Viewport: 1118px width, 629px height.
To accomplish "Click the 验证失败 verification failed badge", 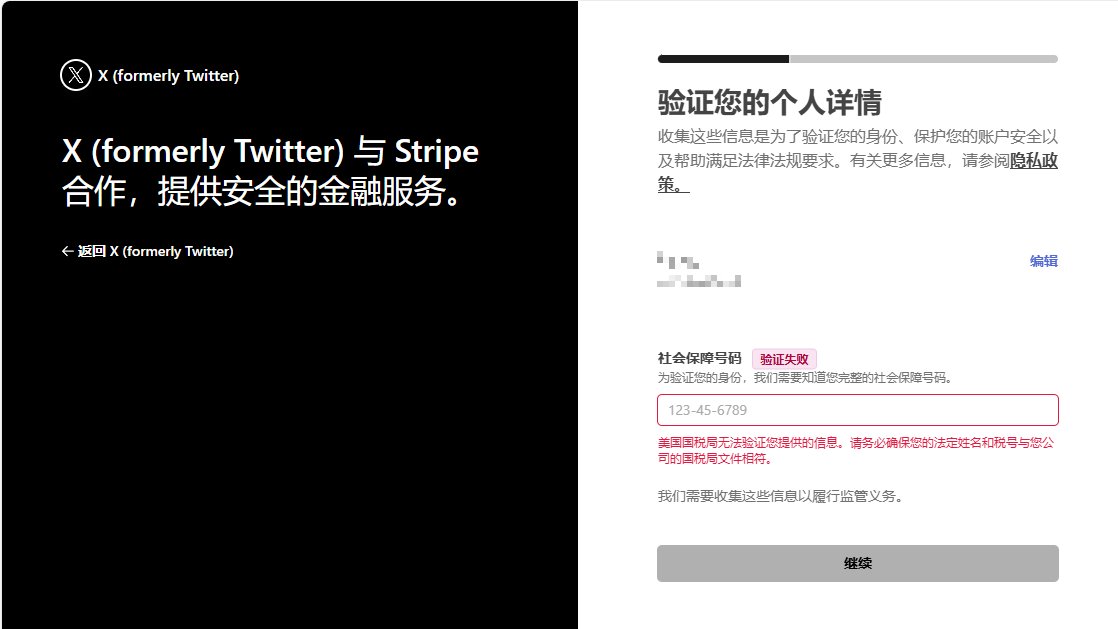I will point(784,359).
